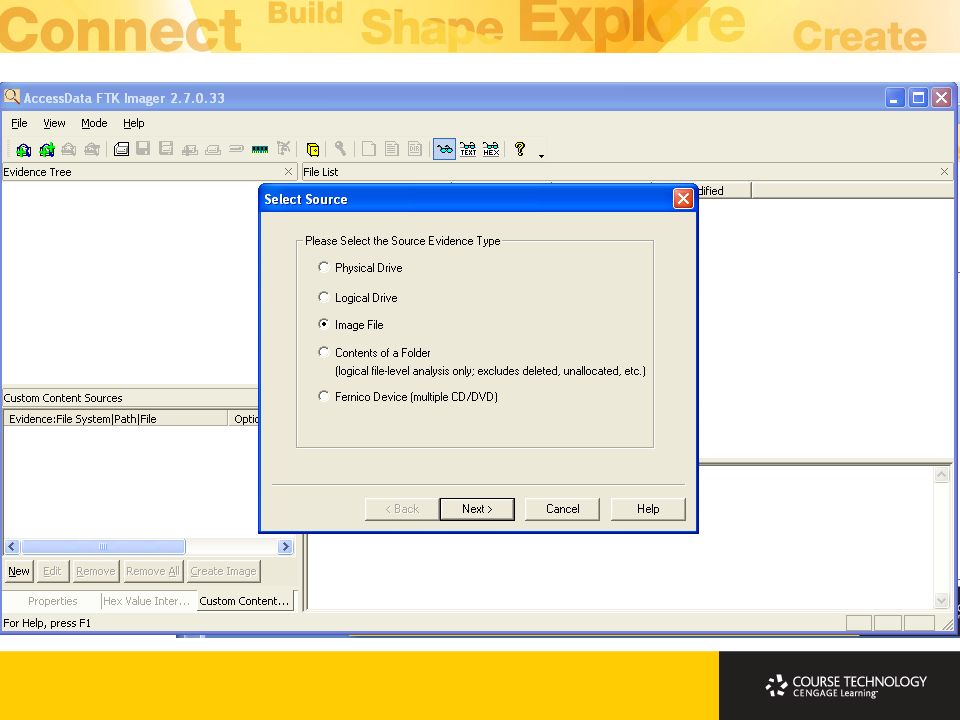Viewport: 960px width, 720px height.
Task: Select the Logical Drive radio button
Action: 324,297
